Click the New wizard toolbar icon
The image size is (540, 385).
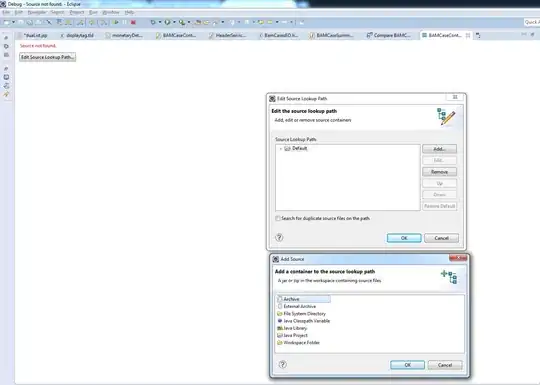click(x=7, y=22)
